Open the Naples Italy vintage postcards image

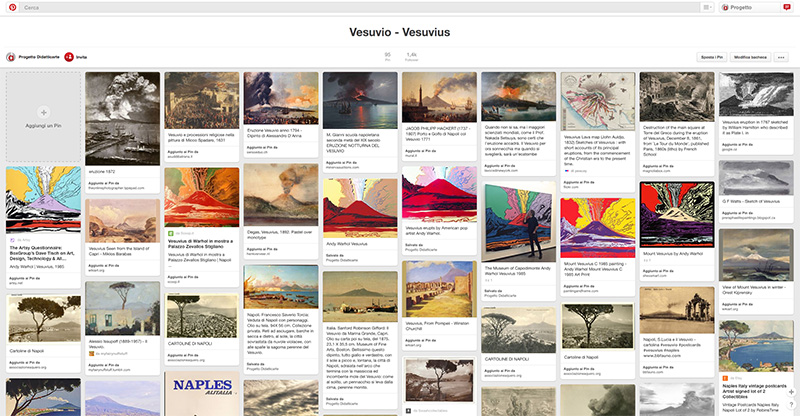point(756,346)
